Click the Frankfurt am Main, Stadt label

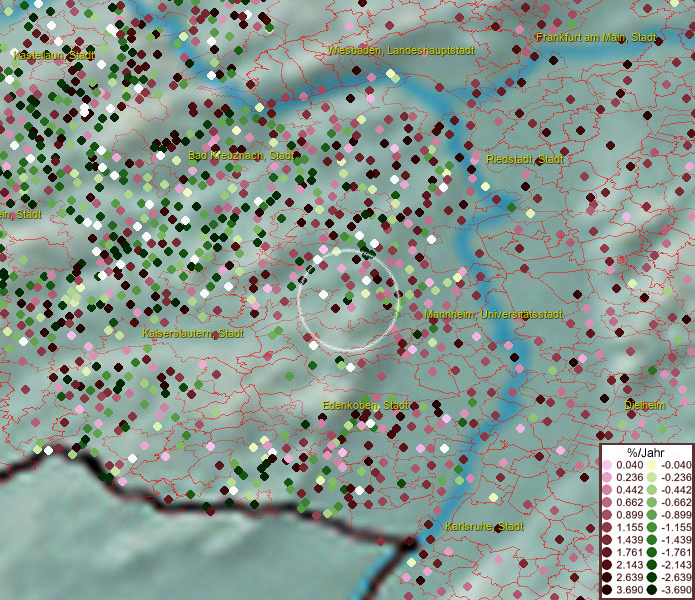(x=596, y=38)
